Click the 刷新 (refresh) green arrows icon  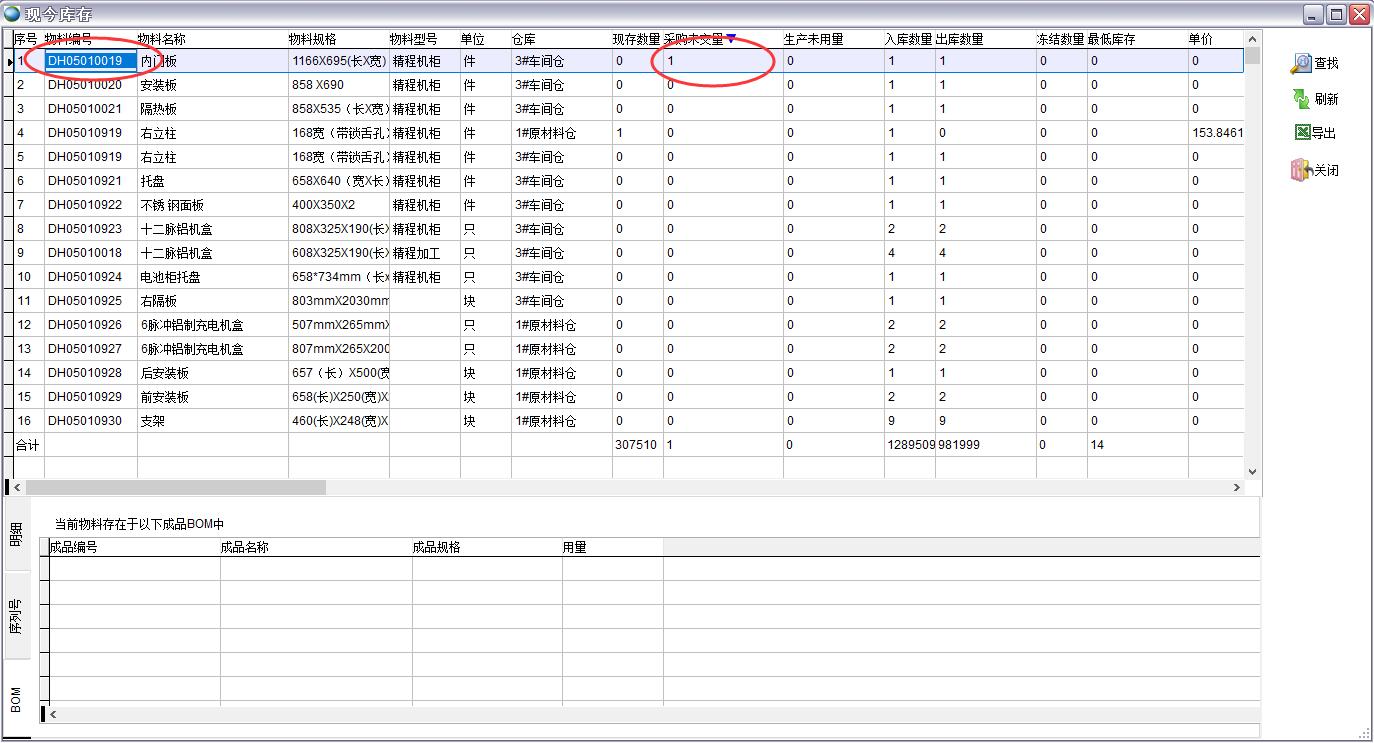point(1300,99)
